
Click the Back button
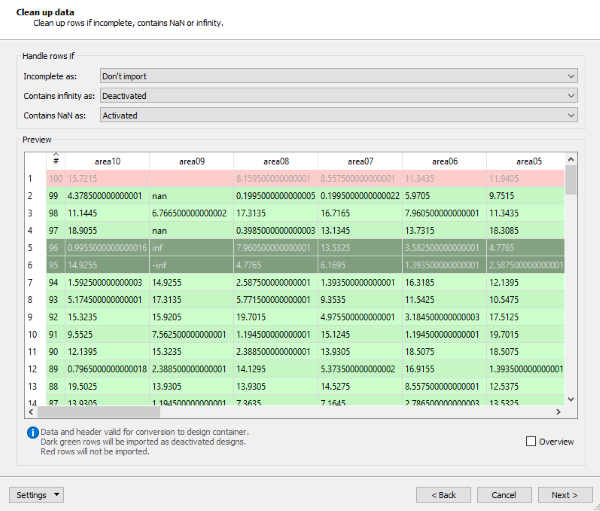click(443, 495)
